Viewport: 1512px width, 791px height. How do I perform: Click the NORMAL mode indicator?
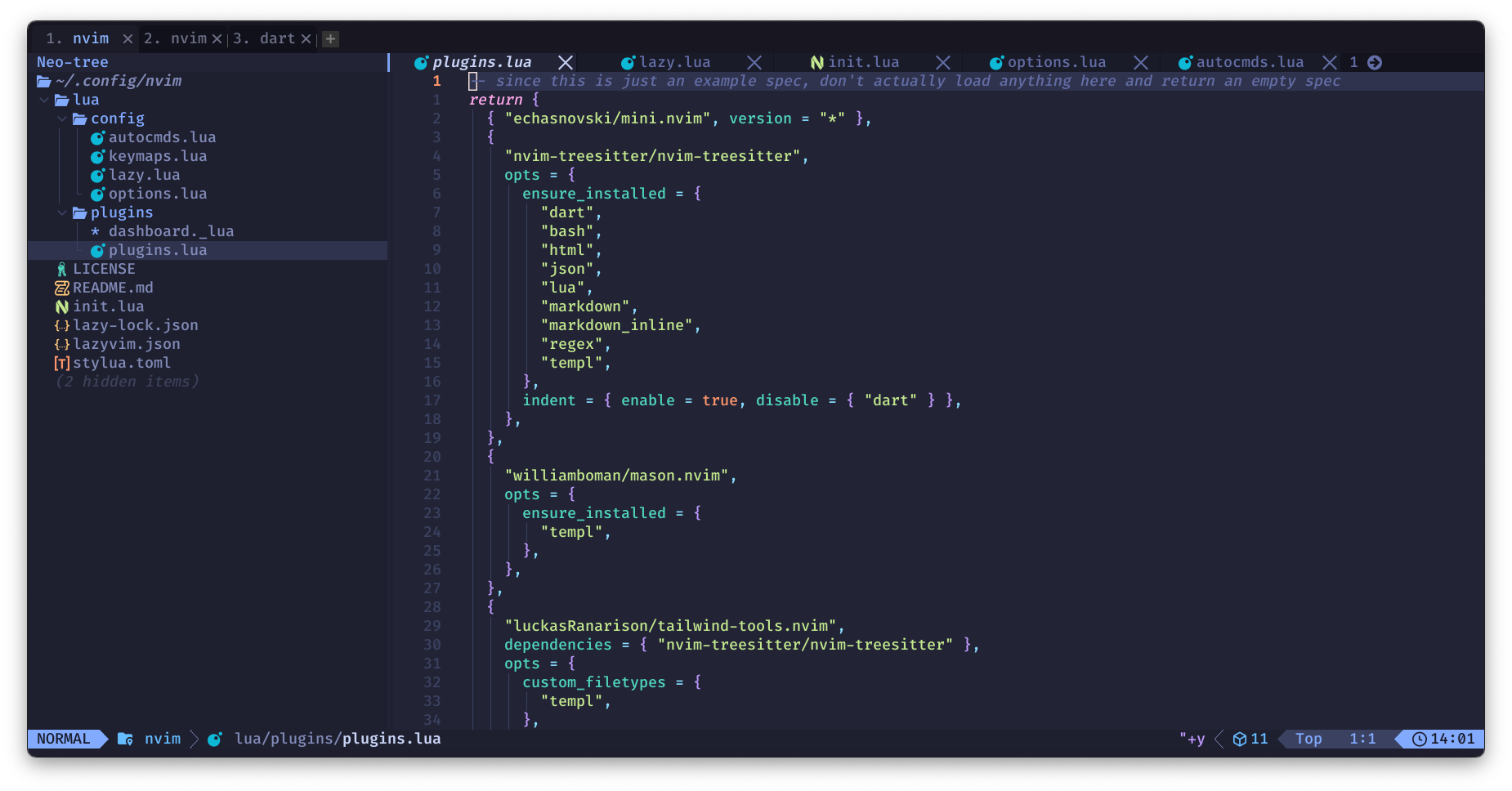pyautogui.click(x=64, y=739)
